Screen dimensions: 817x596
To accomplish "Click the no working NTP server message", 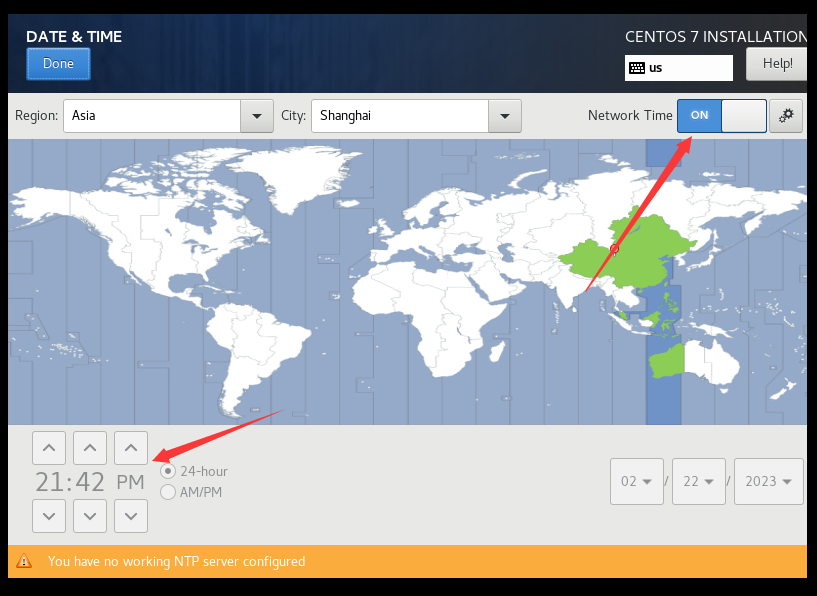I will click(177, 561).
